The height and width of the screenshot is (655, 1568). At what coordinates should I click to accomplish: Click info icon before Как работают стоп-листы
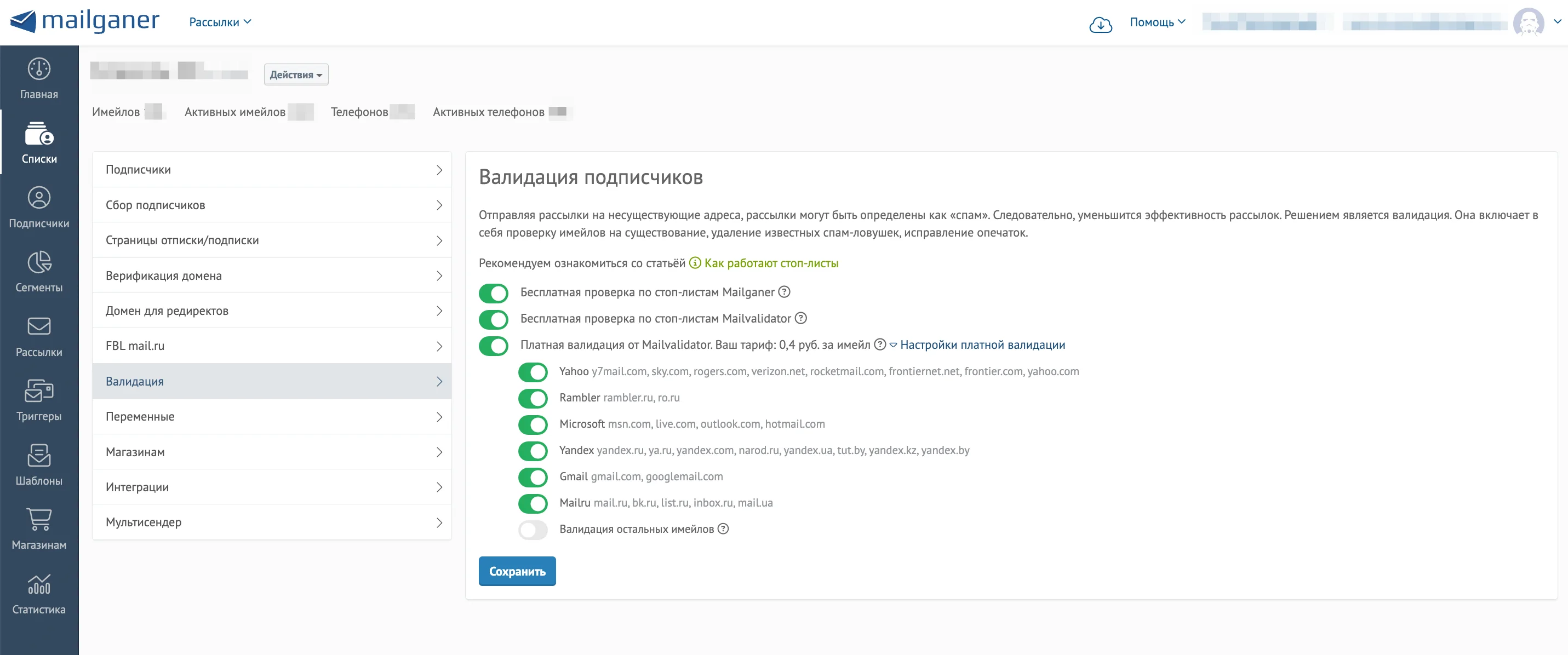tap(695, 263)
